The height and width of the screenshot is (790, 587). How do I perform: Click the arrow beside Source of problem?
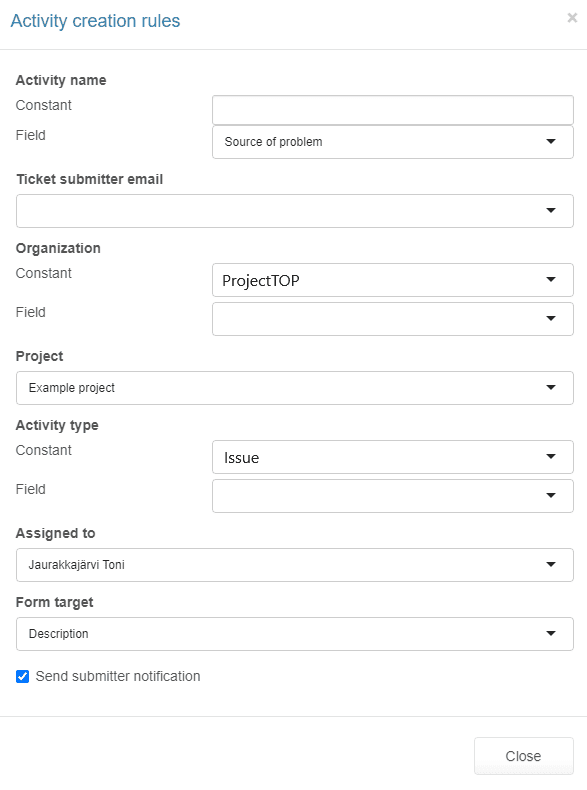pyautogui.click(x=551, y=142)
